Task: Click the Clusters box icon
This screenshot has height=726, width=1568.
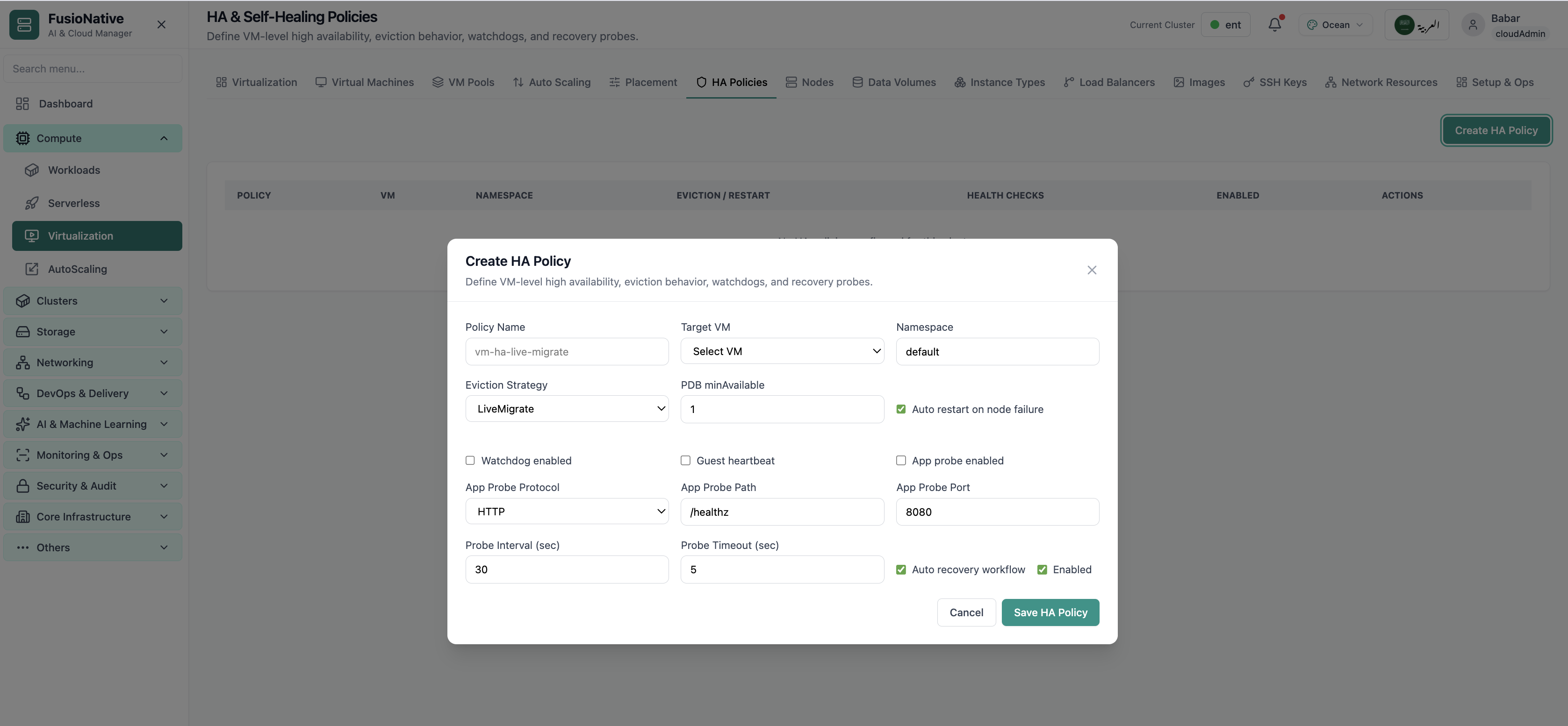Action: (x=22, y=301)
